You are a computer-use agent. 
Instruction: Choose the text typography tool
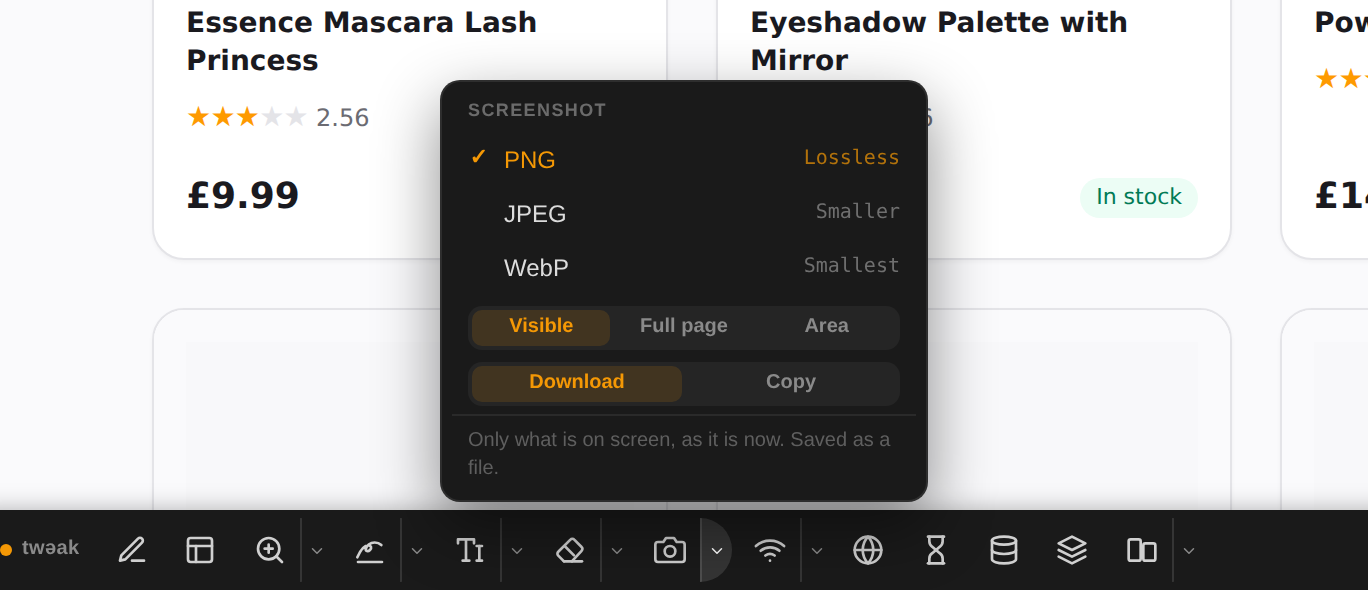(470, 550)
